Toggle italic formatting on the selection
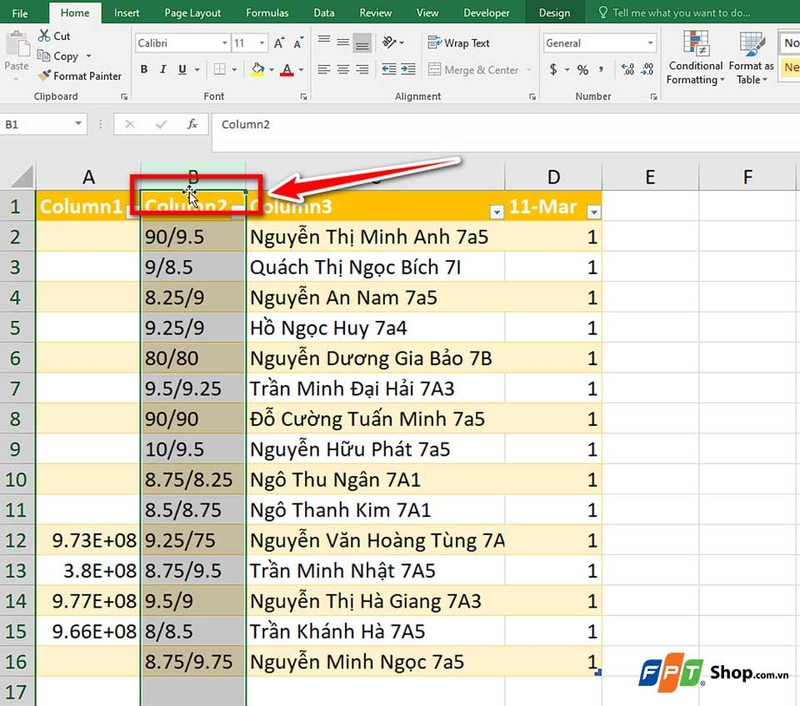Screen dimensions: 800x706 click(x=163, y=69)
